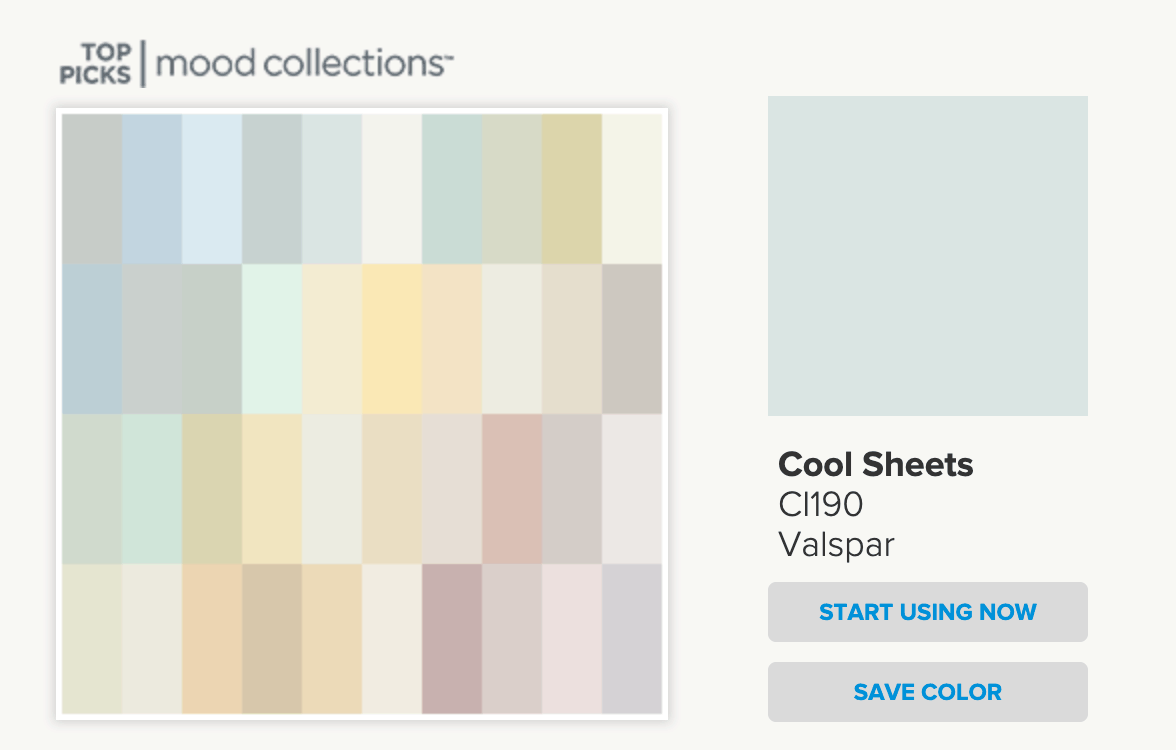This screenshot has width=1176, height=750.
Task: Select the bright pale yellow swatch
Action: [392, 339]
